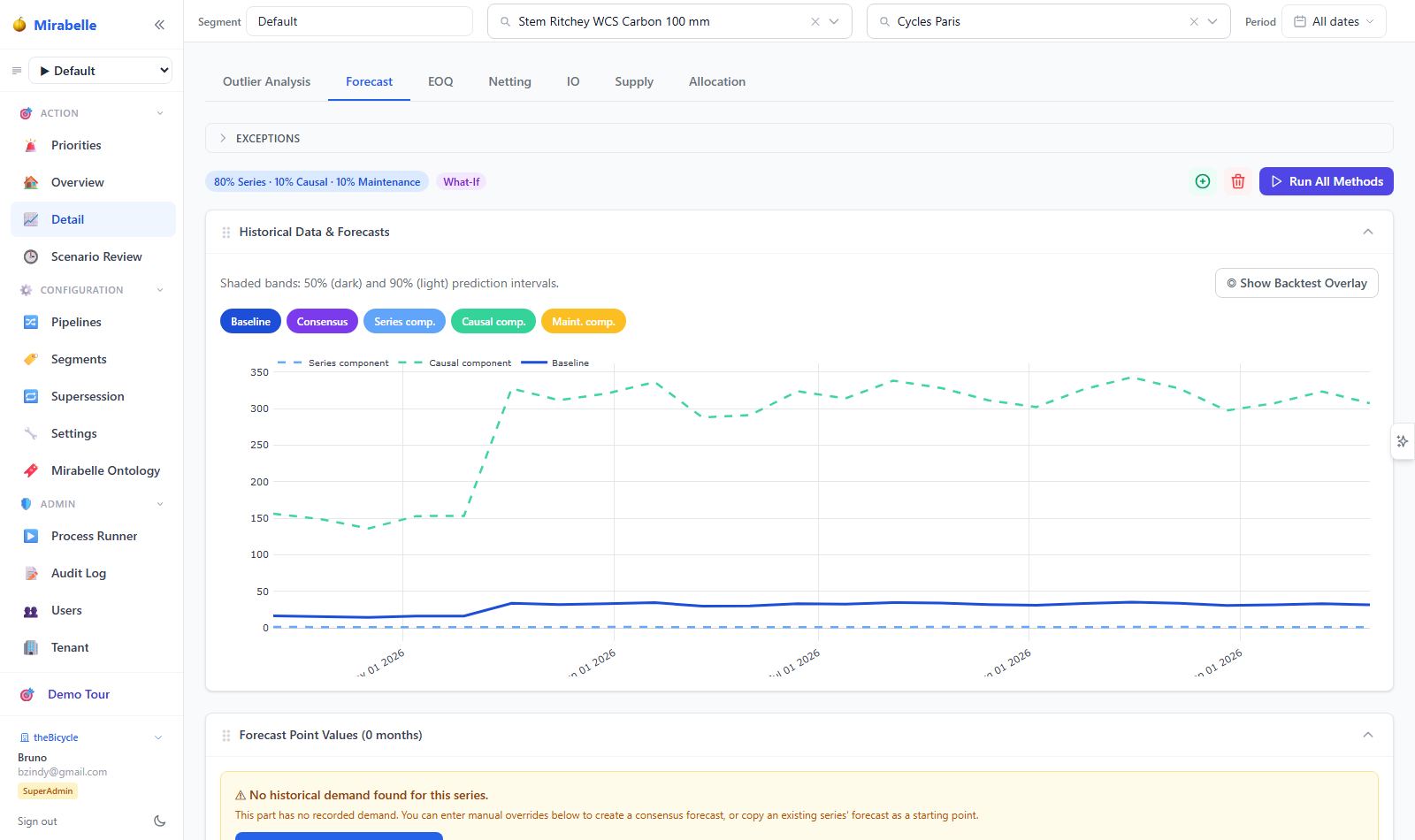Toggle the Maint. comp. series pill
Image resolution: width=1415 pixels, height=840 pixels.
point(584,321)
